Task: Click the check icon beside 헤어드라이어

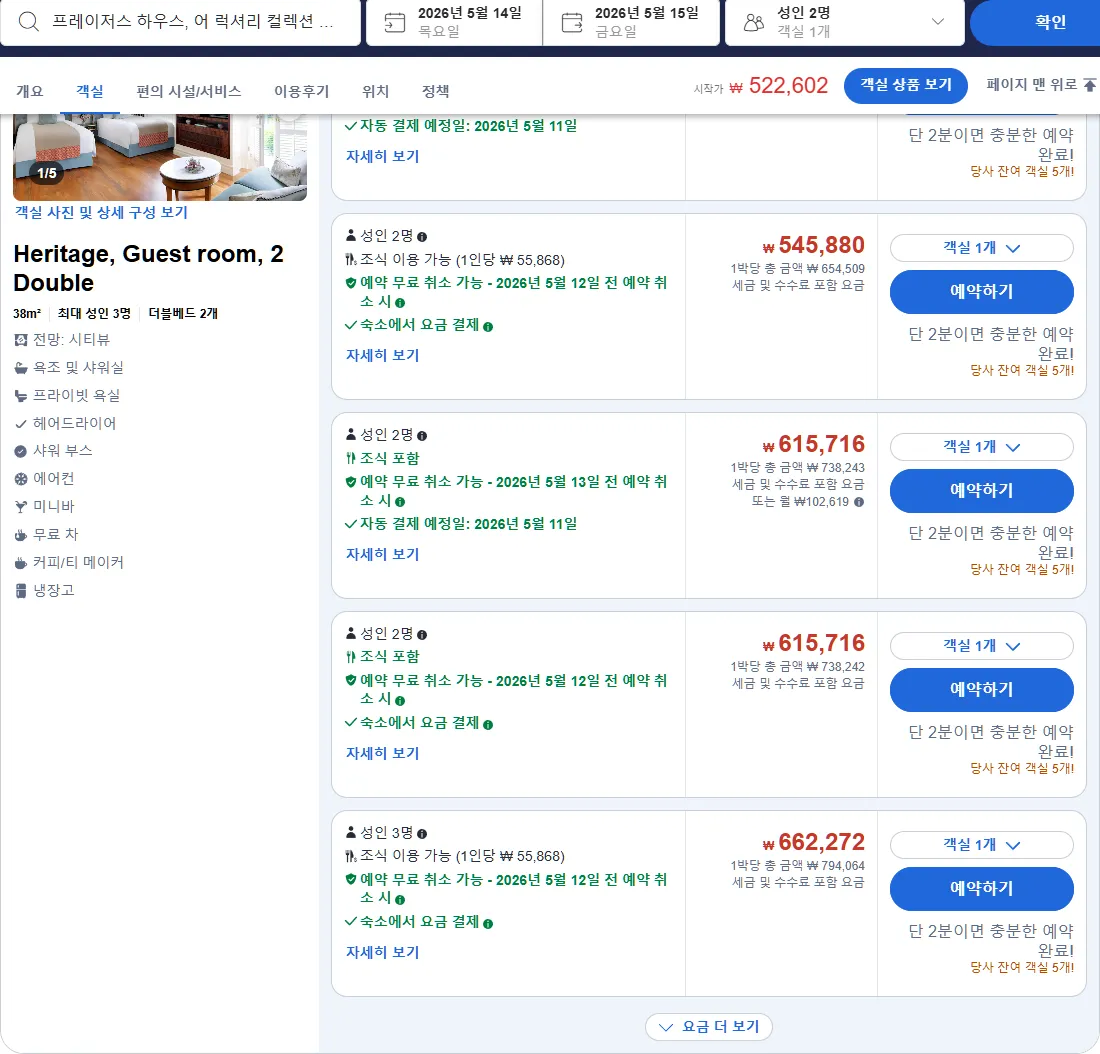Action: [x=21, y=424]
